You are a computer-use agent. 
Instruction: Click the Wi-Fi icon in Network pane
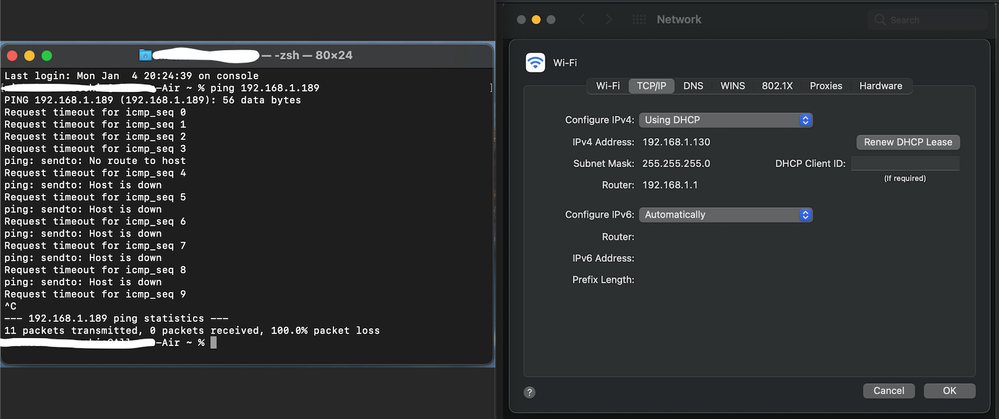click(535, 62)
